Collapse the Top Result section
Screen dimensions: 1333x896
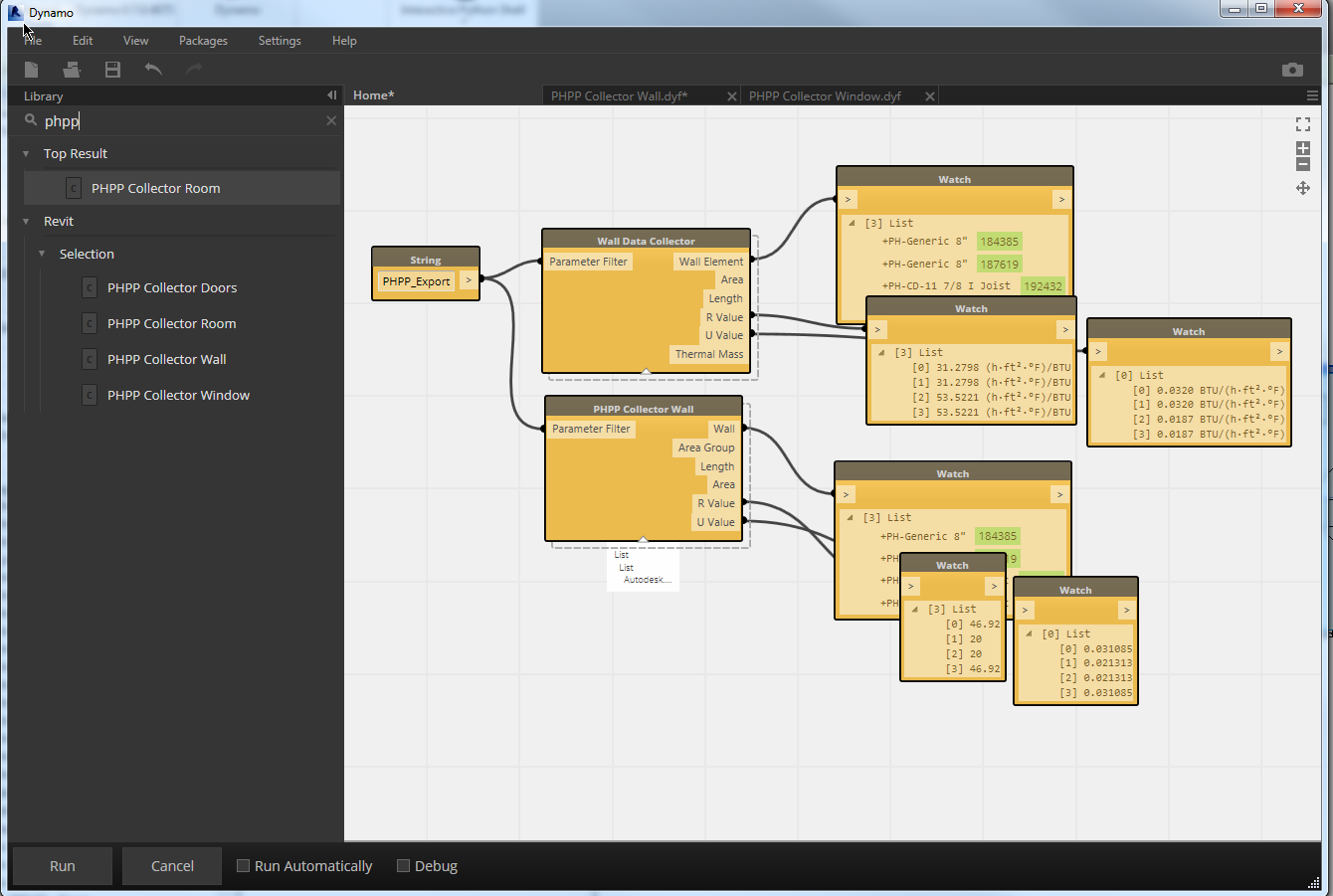[26, 154]
